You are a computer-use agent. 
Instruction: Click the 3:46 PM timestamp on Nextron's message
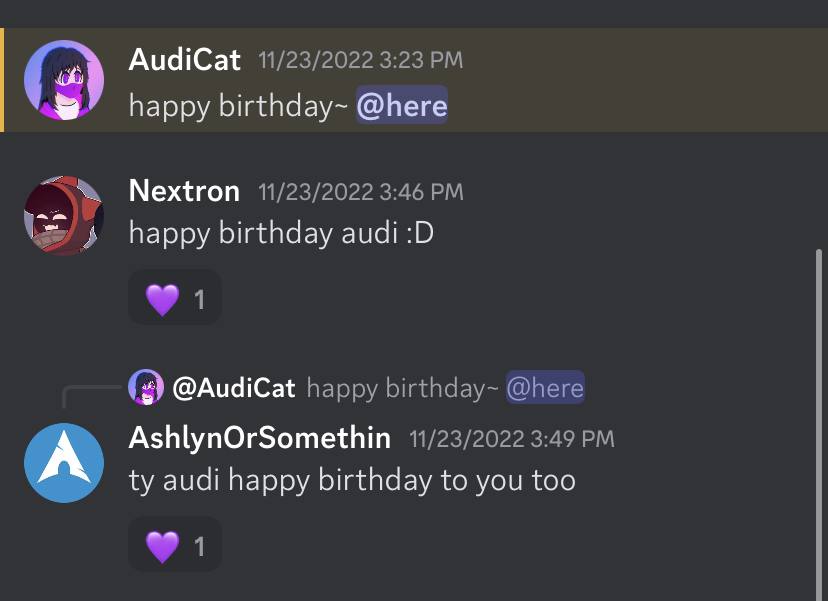coord(360,191)
